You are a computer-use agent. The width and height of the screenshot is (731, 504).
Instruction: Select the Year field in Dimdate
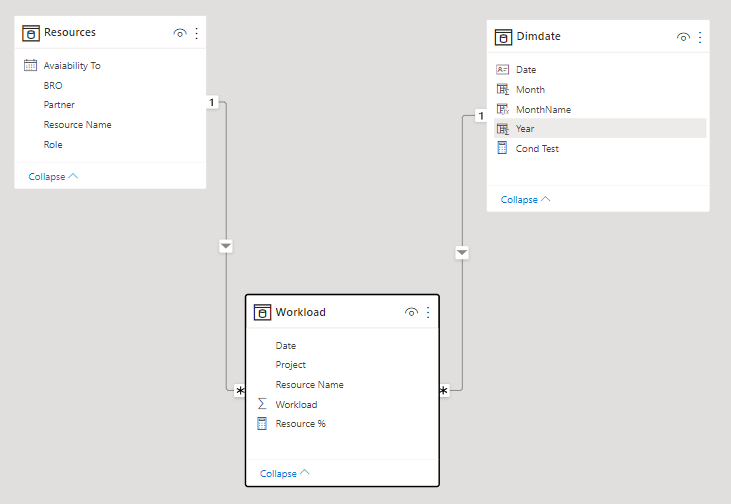point(600,129)
